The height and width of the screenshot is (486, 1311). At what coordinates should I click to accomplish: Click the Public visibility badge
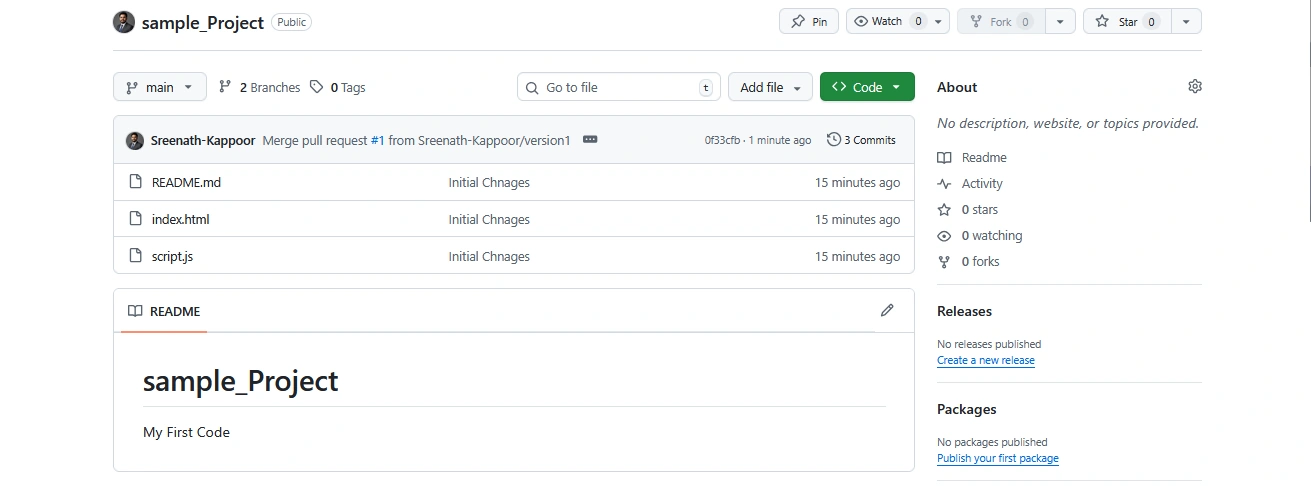pyautogui.click(x=291, y=22)
